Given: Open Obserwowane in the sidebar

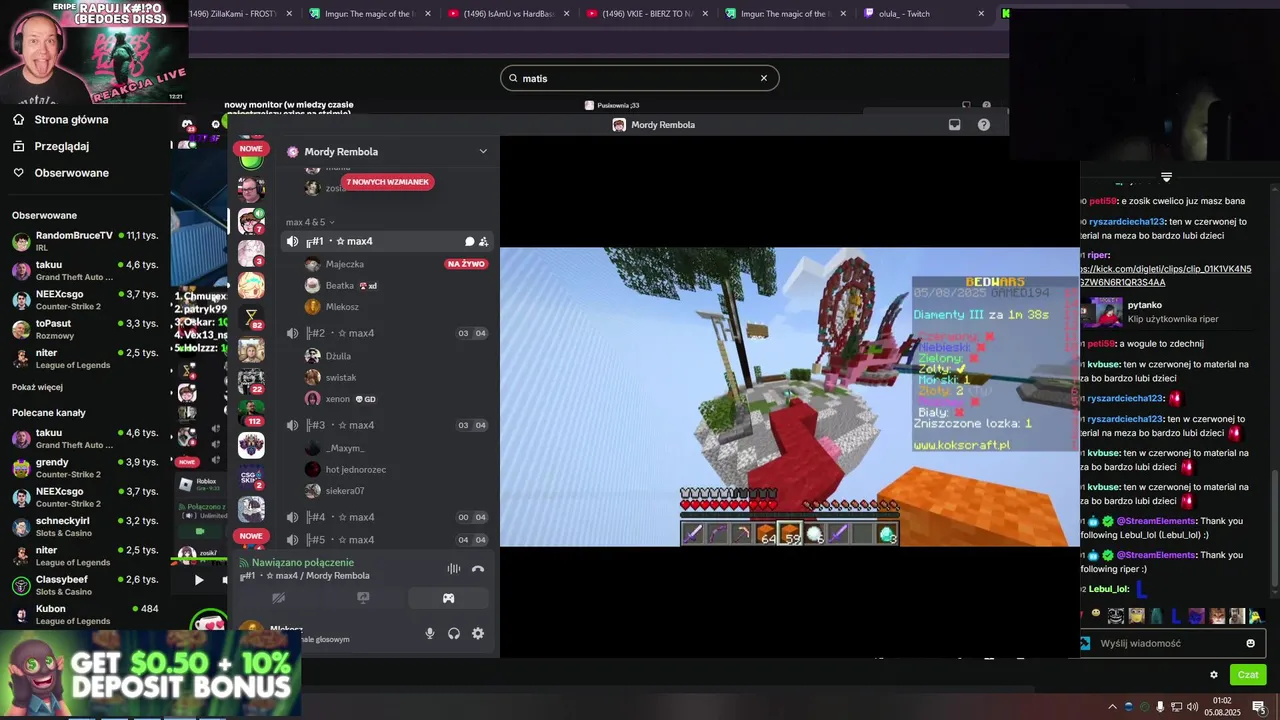Looking at the screenshot, I should (x=60, y=173).
